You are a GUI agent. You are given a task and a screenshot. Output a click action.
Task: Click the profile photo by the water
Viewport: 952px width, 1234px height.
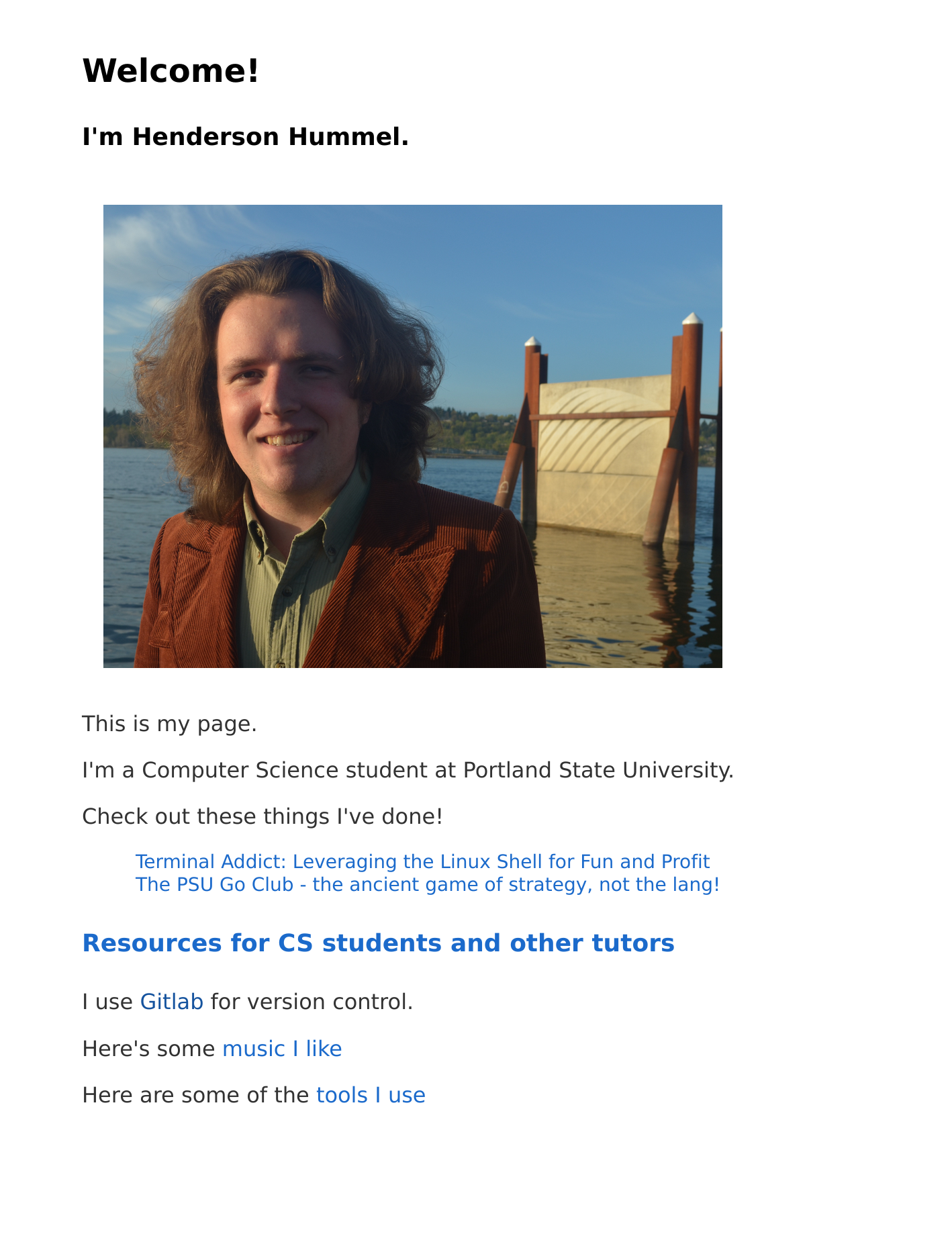tap(412, 436)
